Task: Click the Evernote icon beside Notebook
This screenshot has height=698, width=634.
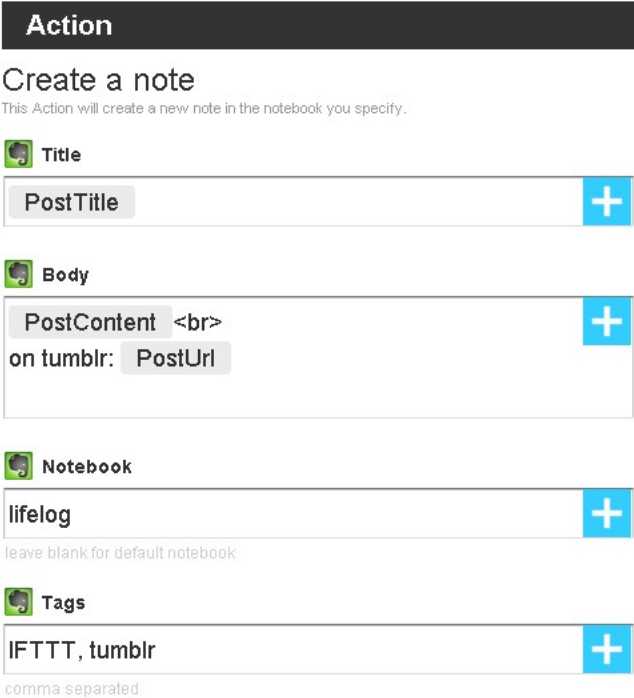Action: 17,466
